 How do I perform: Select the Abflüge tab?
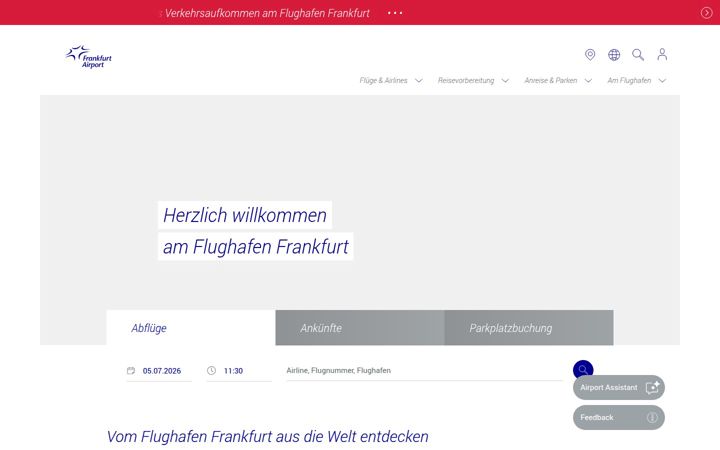[191, 328]
